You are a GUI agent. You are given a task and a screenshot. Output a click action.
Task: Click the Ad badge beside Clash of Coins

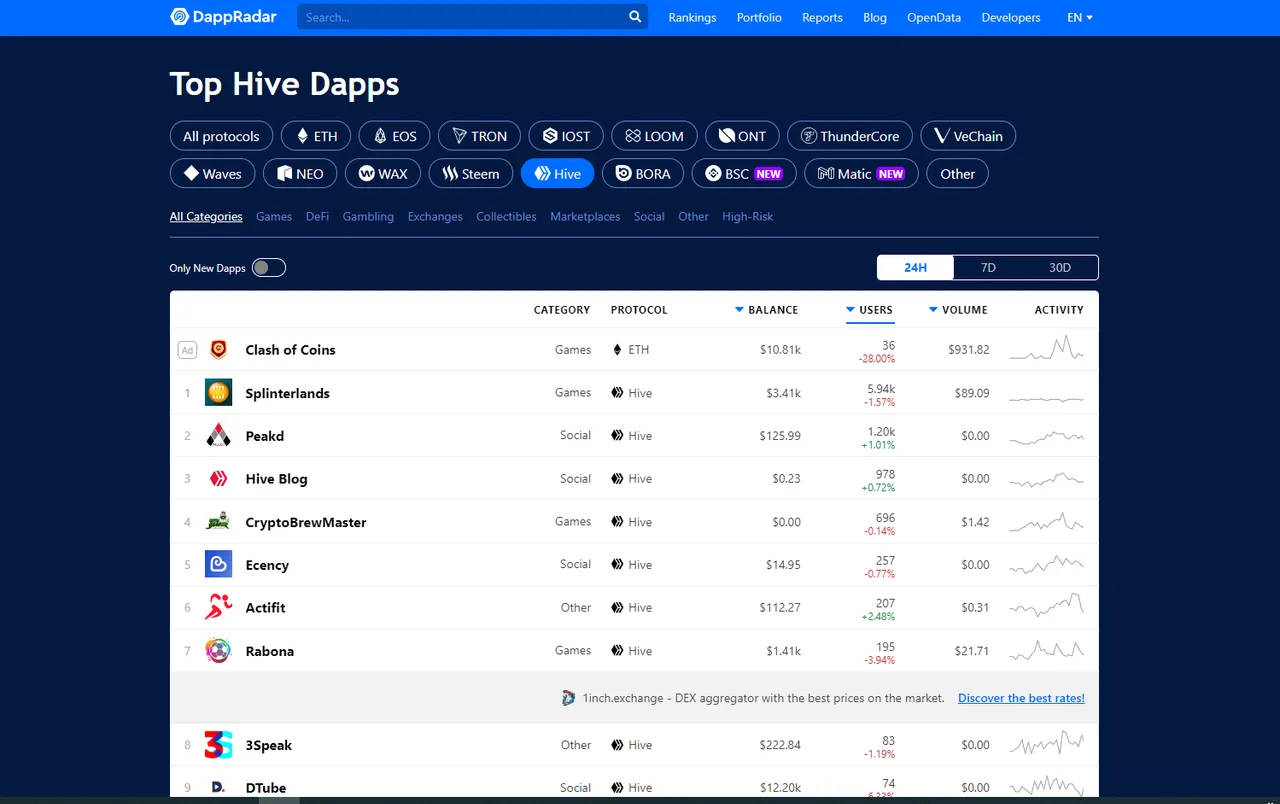187,350
